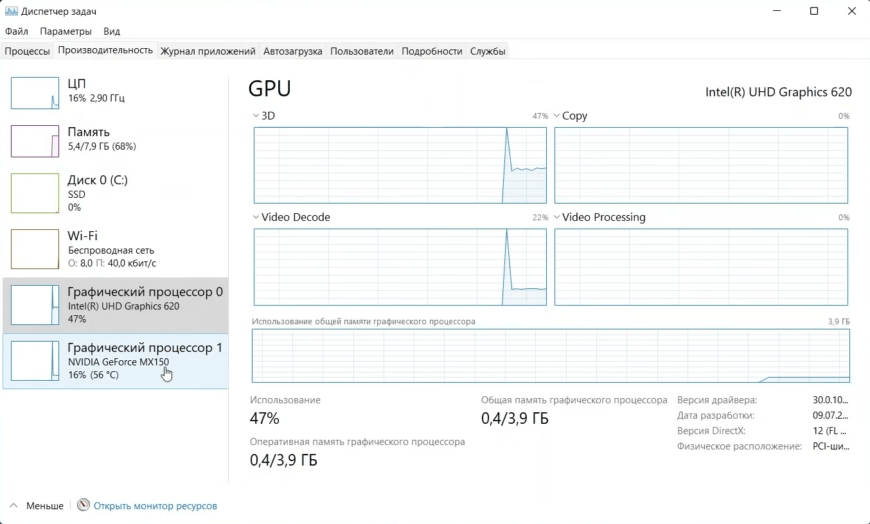
Task: Open the Вид menu
Action: [111, 31]
